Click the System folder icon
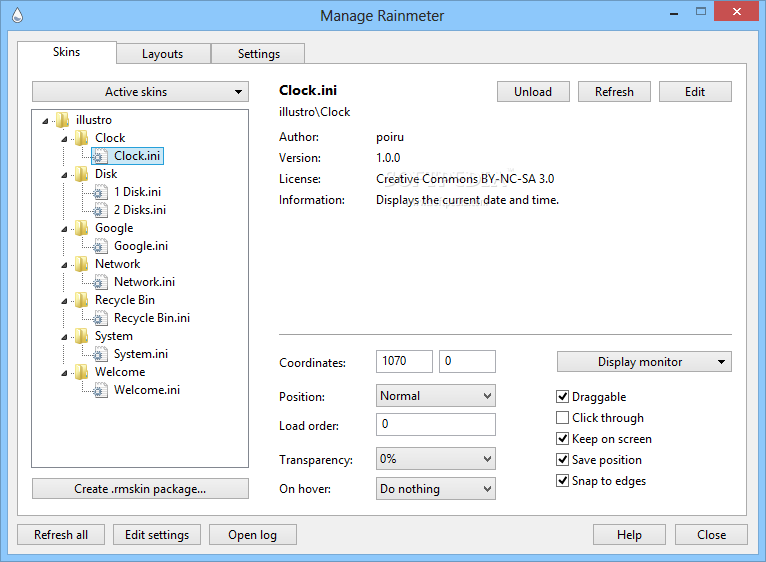Viewport: 766px width, 562px height. pyautogui.click(x=82, y=336)
